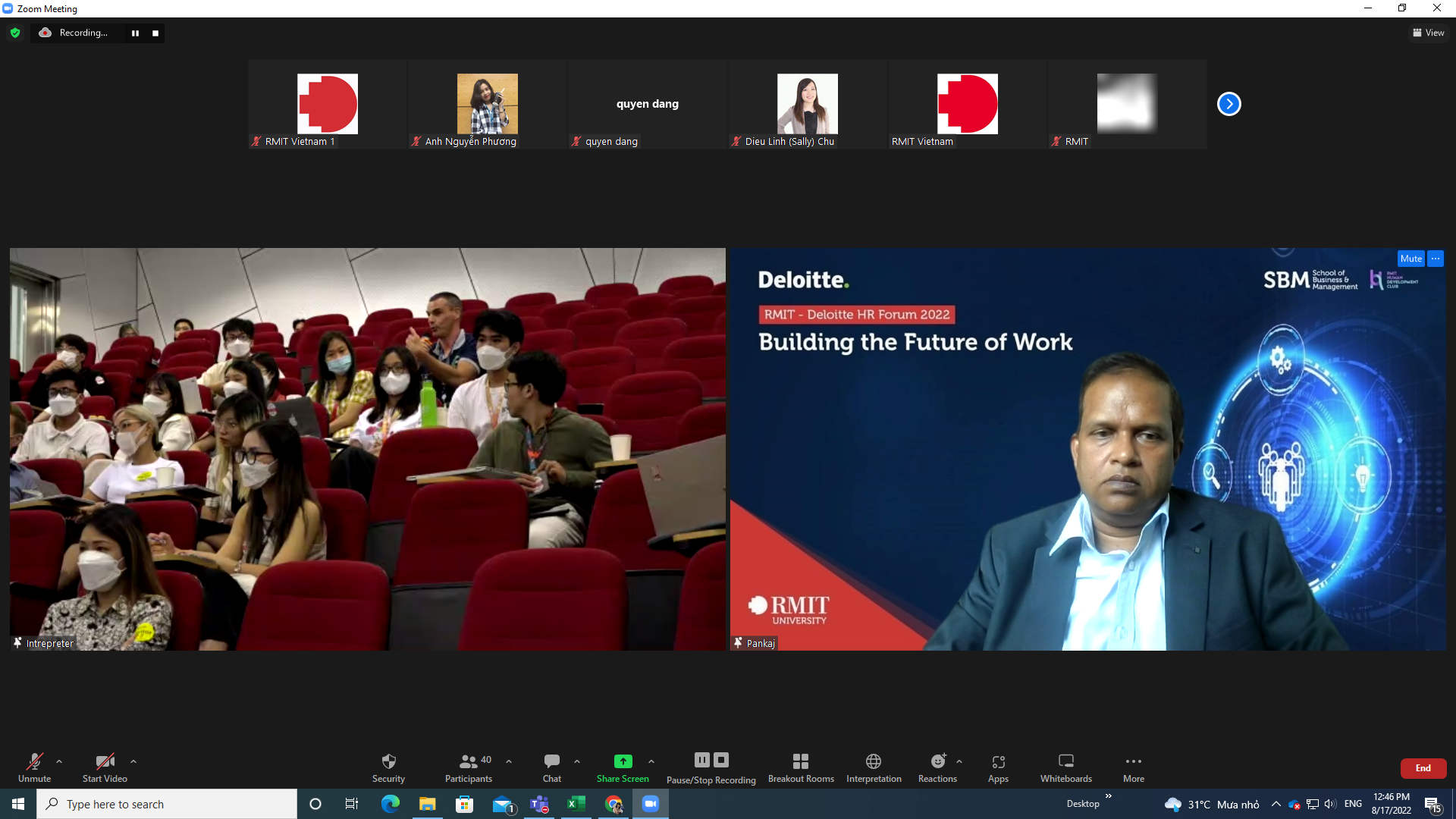This screenshot has width=1456, height=819.
Task: Select the unmuted RMIT Vietnam participant thumbnail
Action: click(x=968, y=105)
